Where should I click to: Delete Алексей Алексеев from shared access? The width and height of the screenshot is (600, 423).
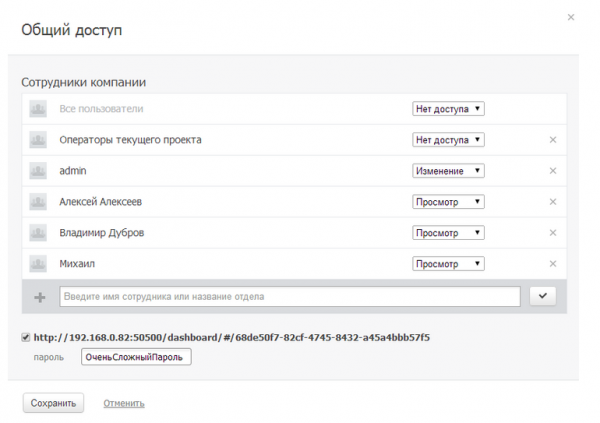tap(552, 202)
